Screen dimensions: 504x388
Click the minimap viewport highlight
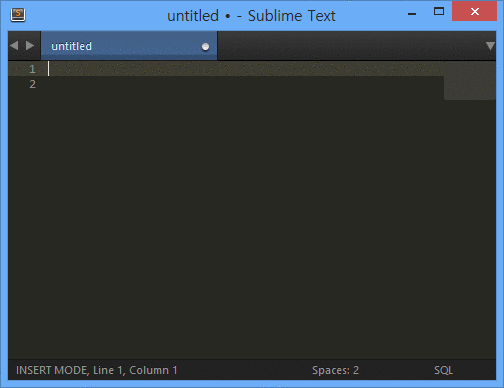(470, 81)
